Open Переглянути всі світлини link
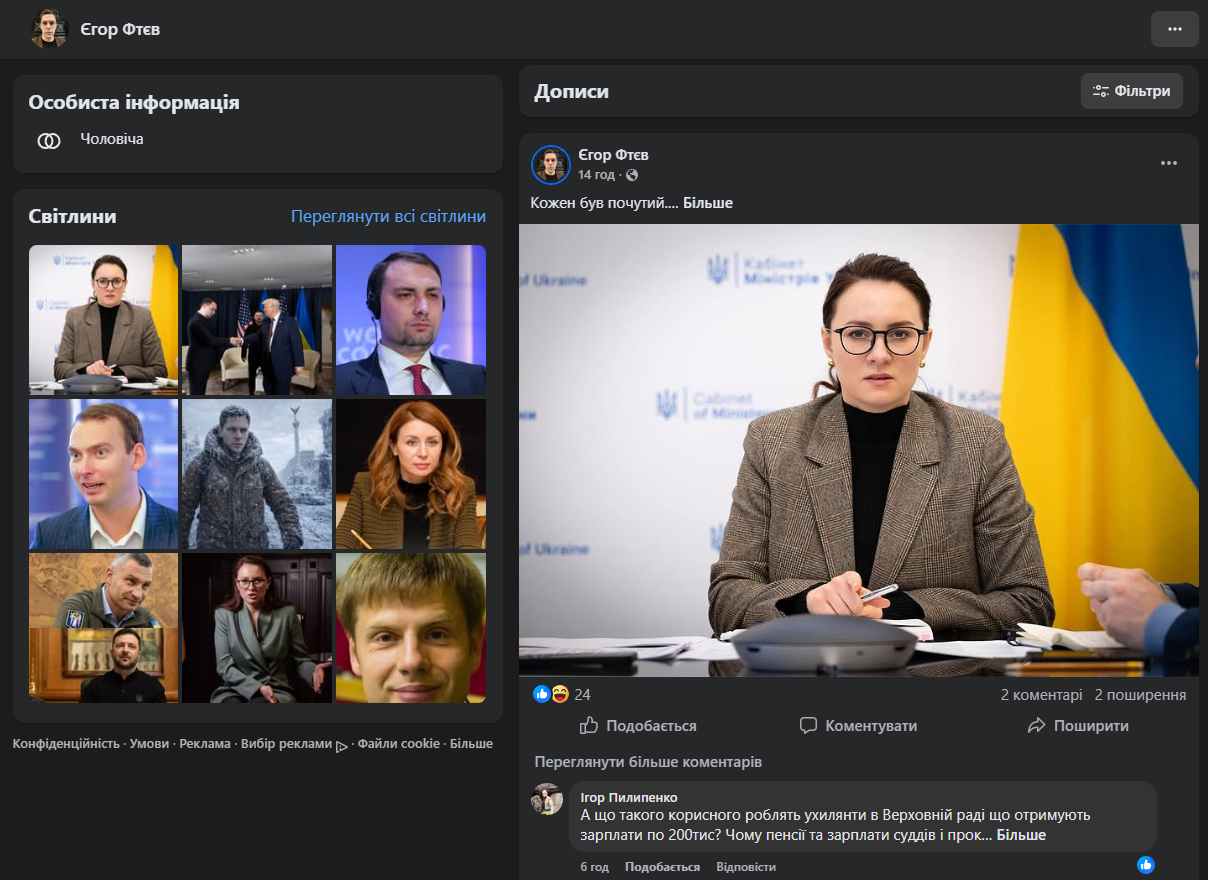Screen dimensions: 1208x880 (388, 216)
